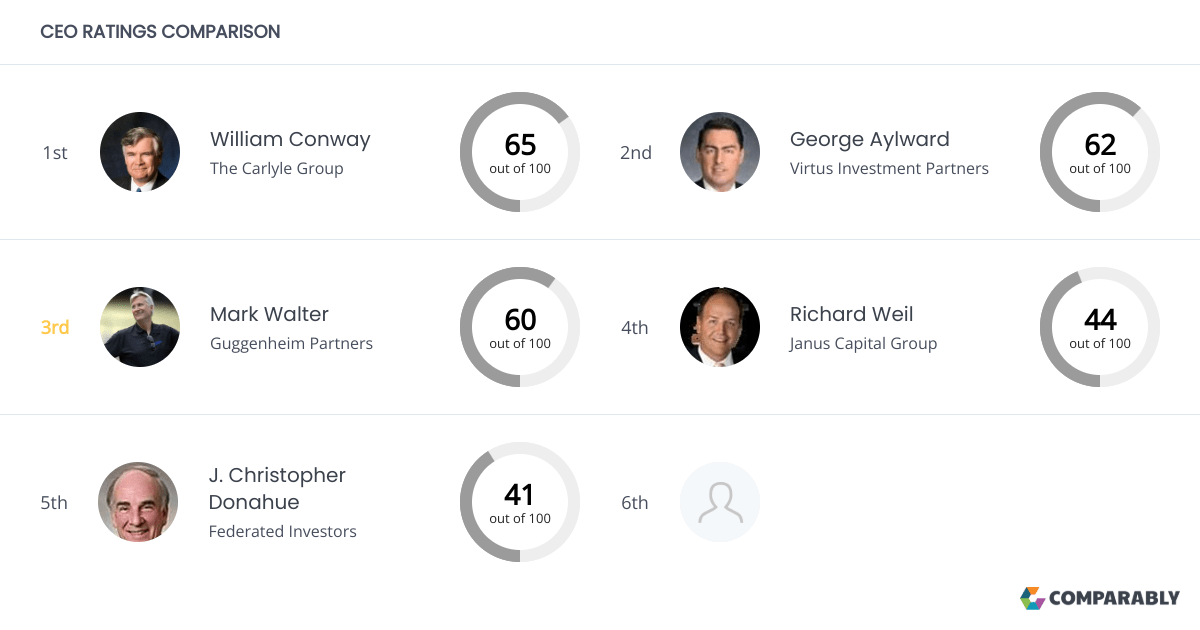Click the 65 out of 100 score ring
This screenshot has height=630, width=1200.
(x=520, y=152)
